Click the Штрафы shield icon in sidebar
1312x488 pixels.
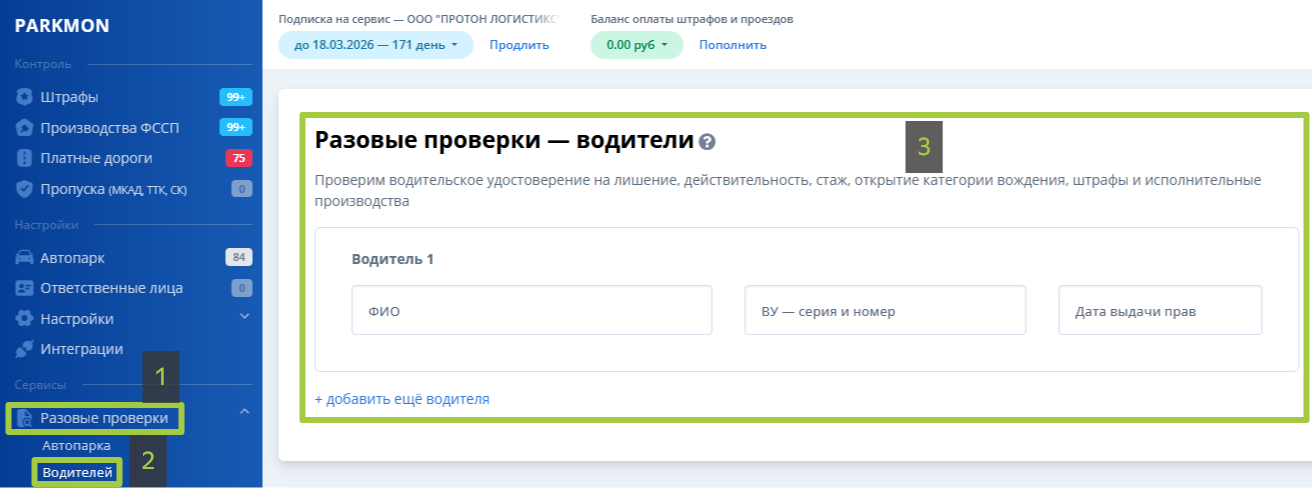point(25,97)
